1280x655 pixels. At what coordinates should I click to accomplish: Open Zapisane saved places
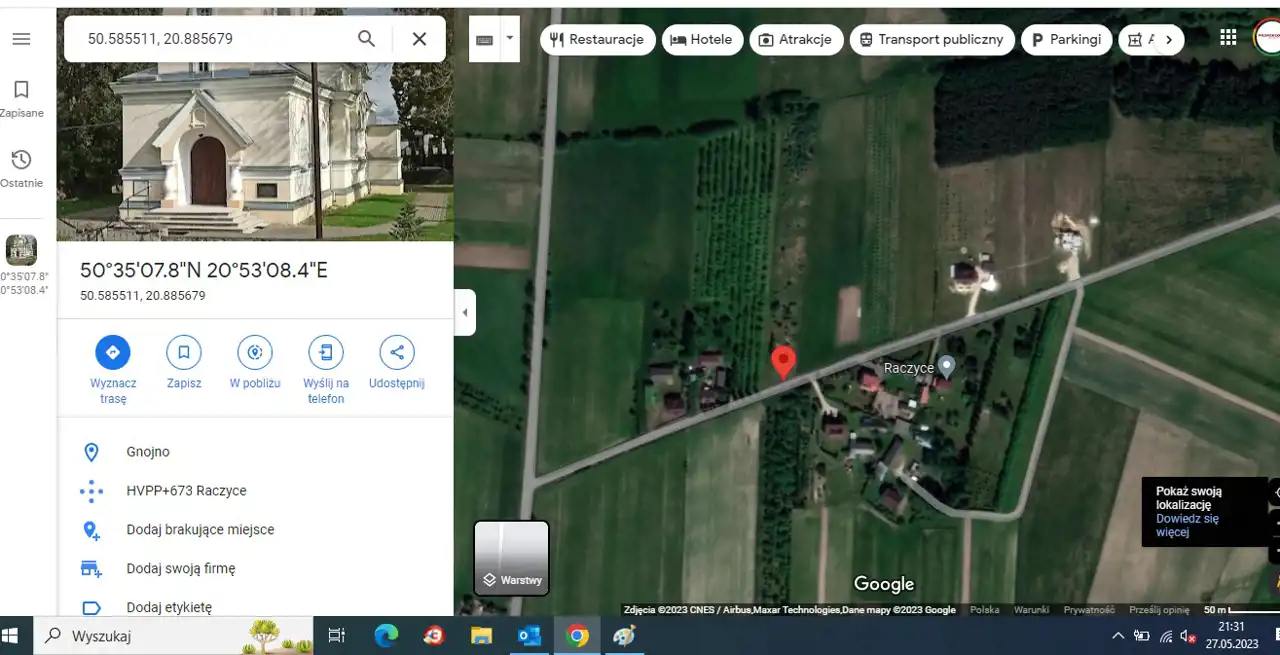pos(21,98)
